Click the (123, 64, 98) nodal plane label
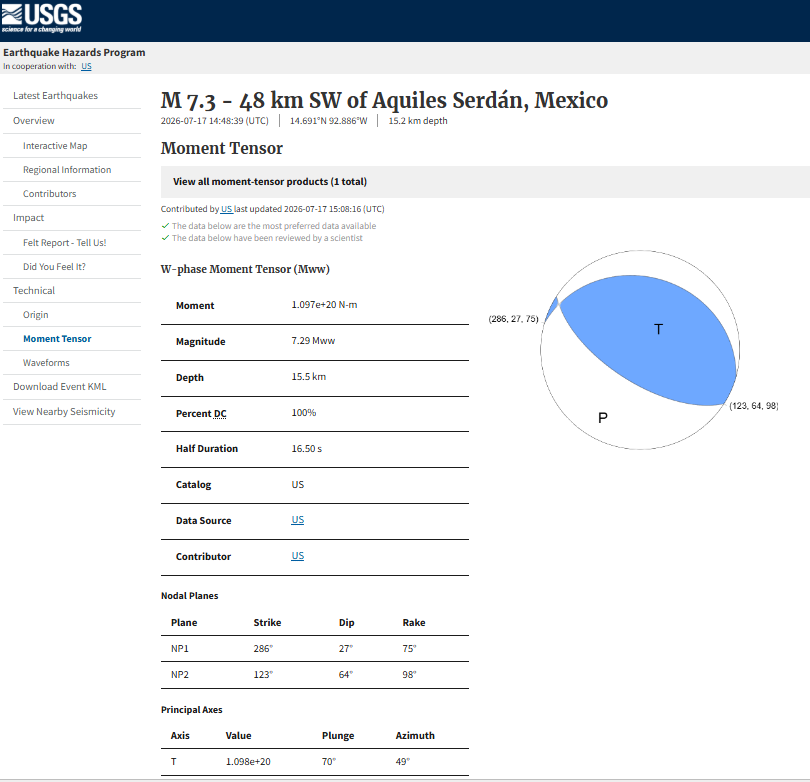The image size is (810, 782). tap(754, 405)
